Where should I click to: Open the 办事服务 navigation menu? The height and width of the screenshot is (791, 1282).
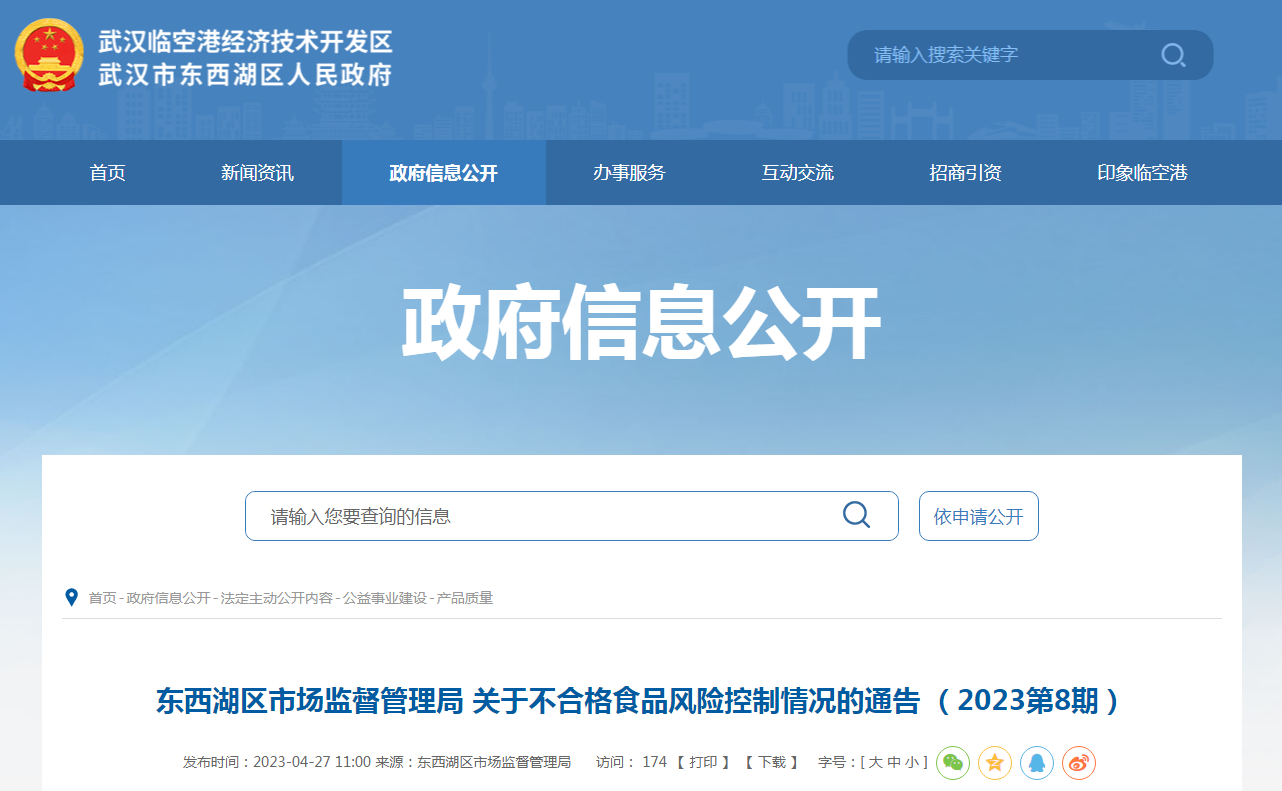click(629, 173)
